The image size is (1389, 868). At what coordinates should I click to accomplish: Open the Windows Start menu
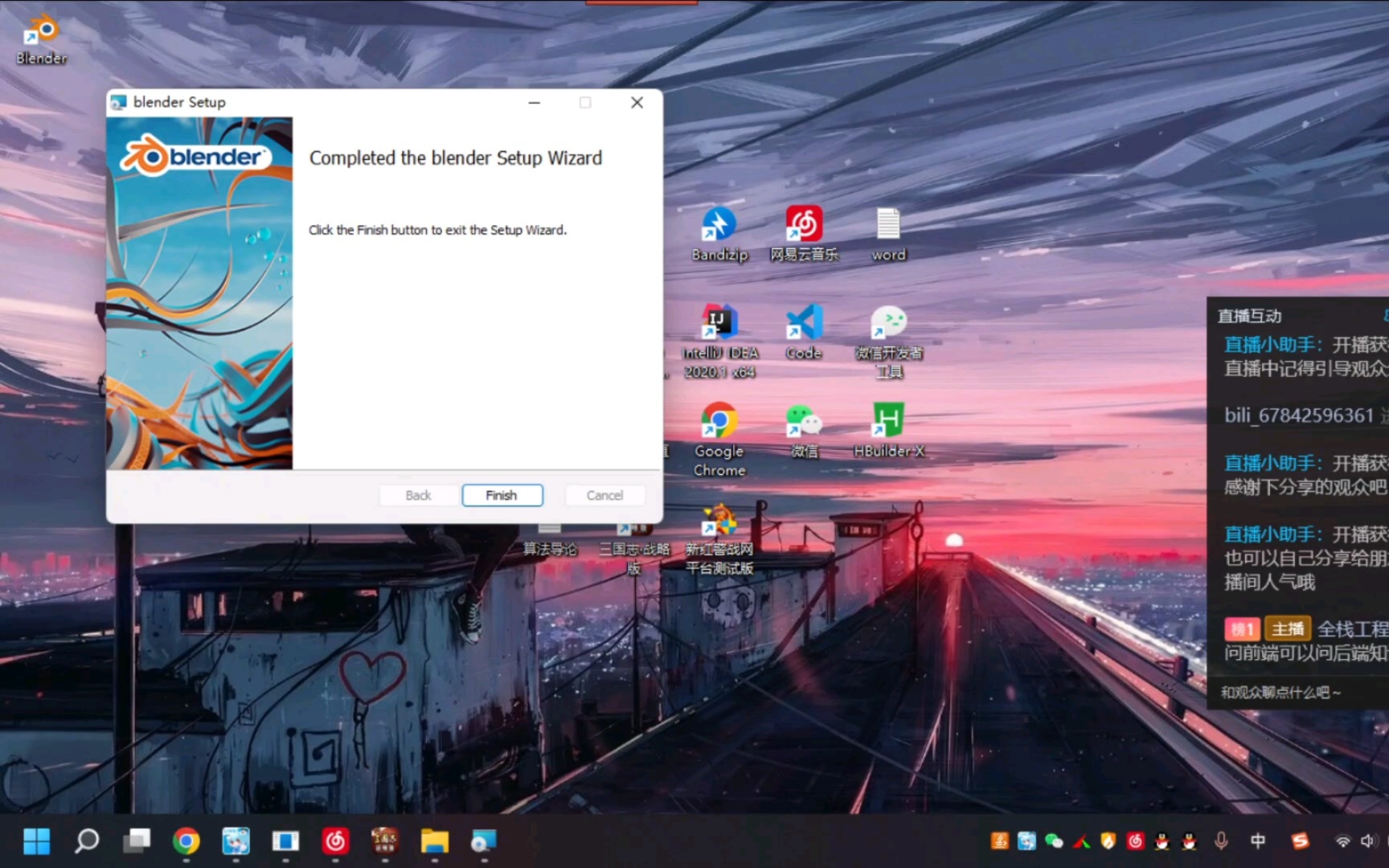[x=36, y=841]
